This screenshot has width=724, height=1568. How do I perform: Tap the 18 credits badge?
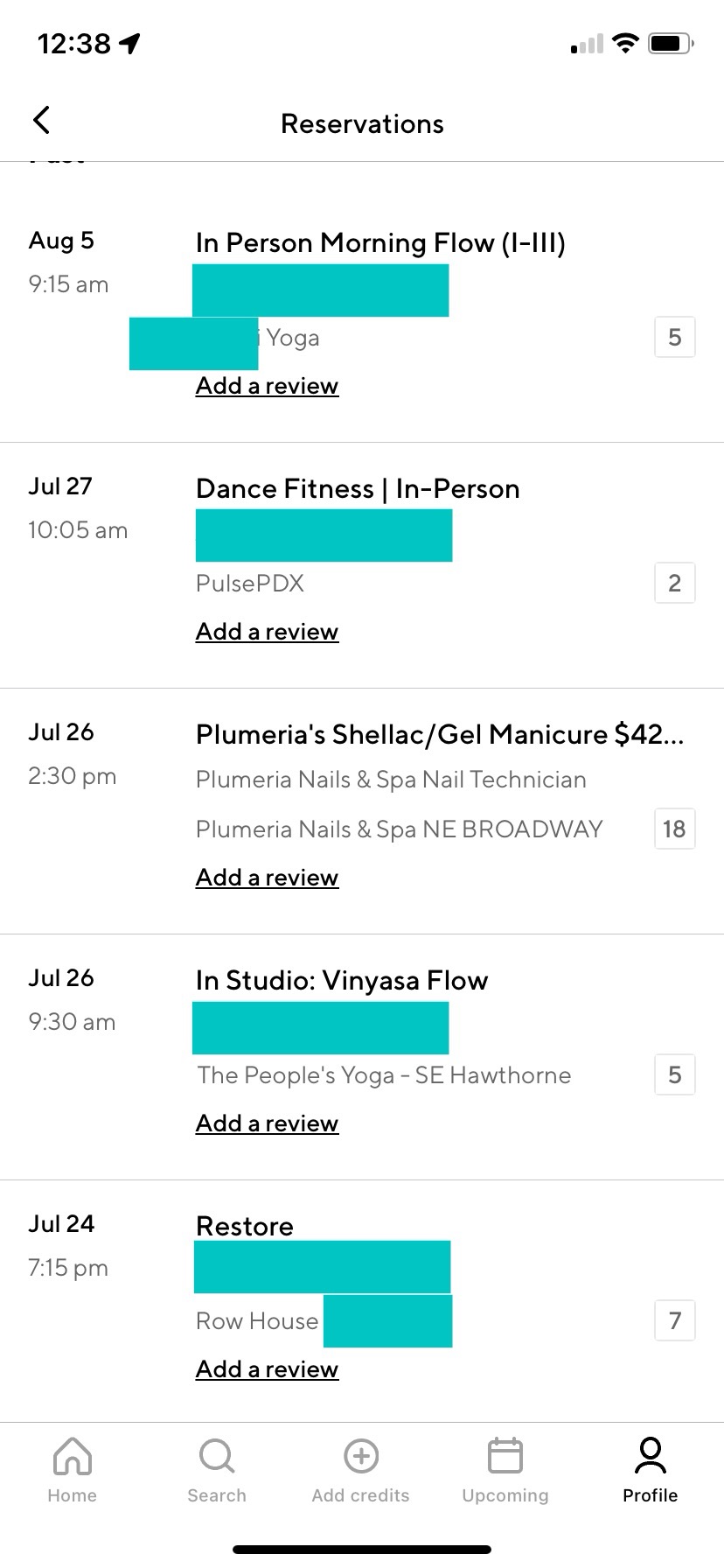pos(674,829)
